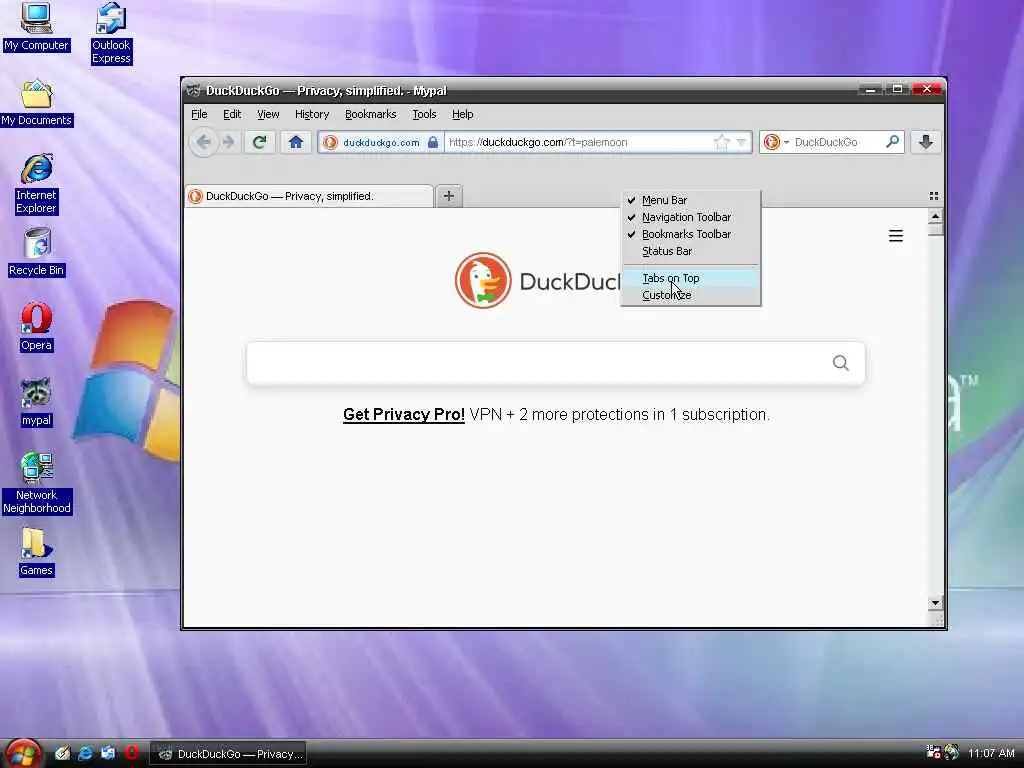Toggle Tabs on Top option
This screenshot has height=768, width=1024.
(691, 278)
